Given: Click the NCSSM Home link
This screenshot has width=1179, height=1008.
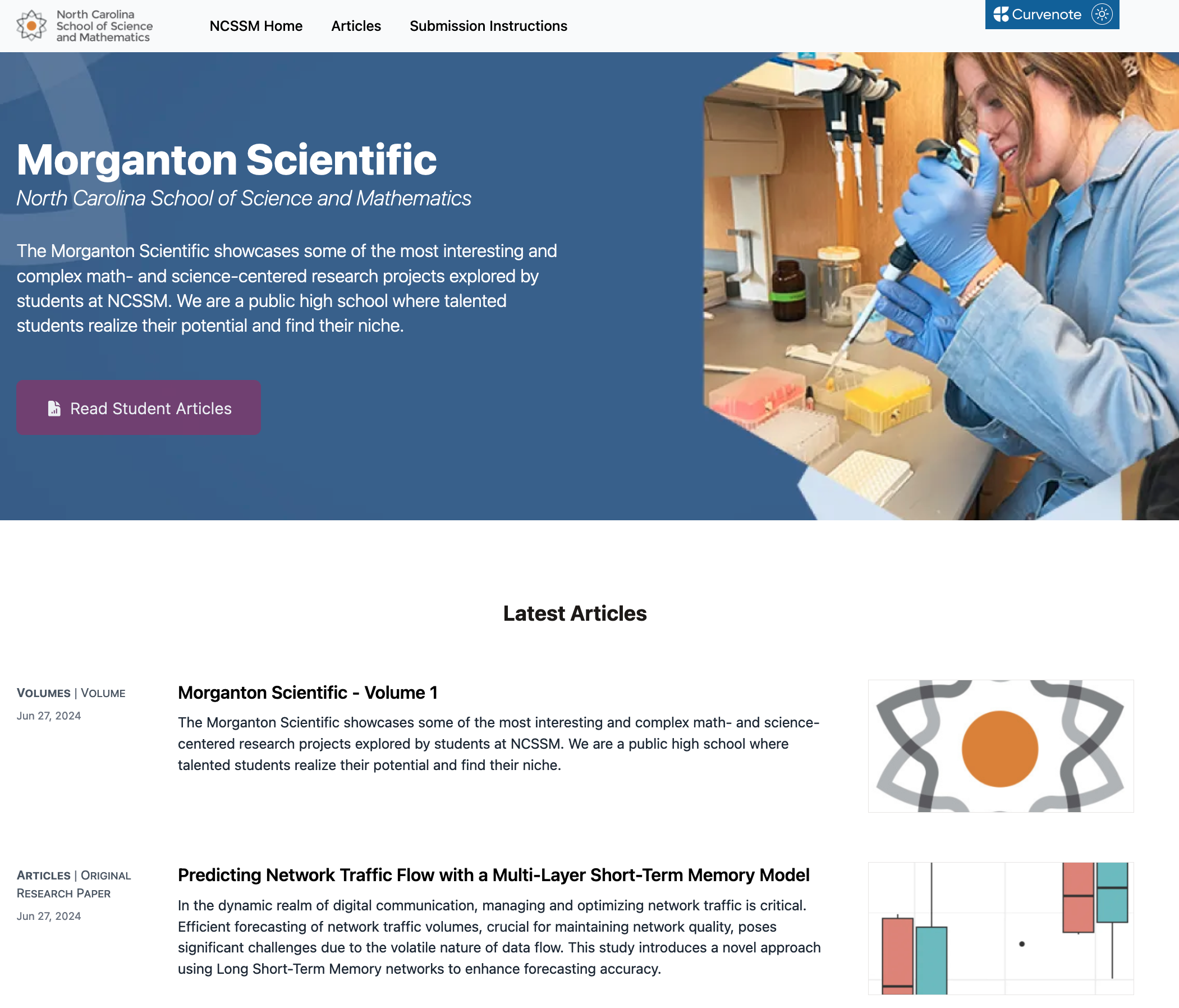Looking at the screenshot, I should coord(256,25).
